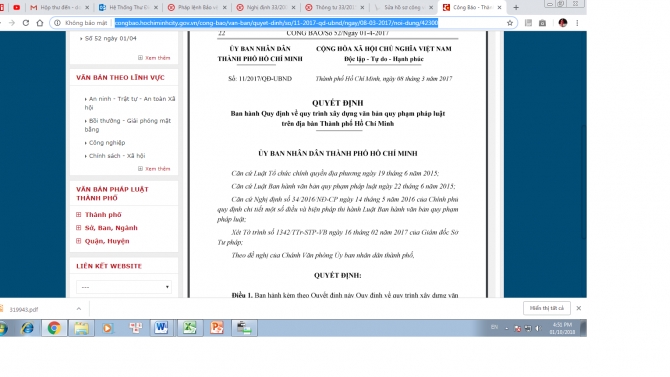Open Microsoft Excel from the taskbar
Image resolution: width=670 pixels, height=377 pixels.
[190, 328]
